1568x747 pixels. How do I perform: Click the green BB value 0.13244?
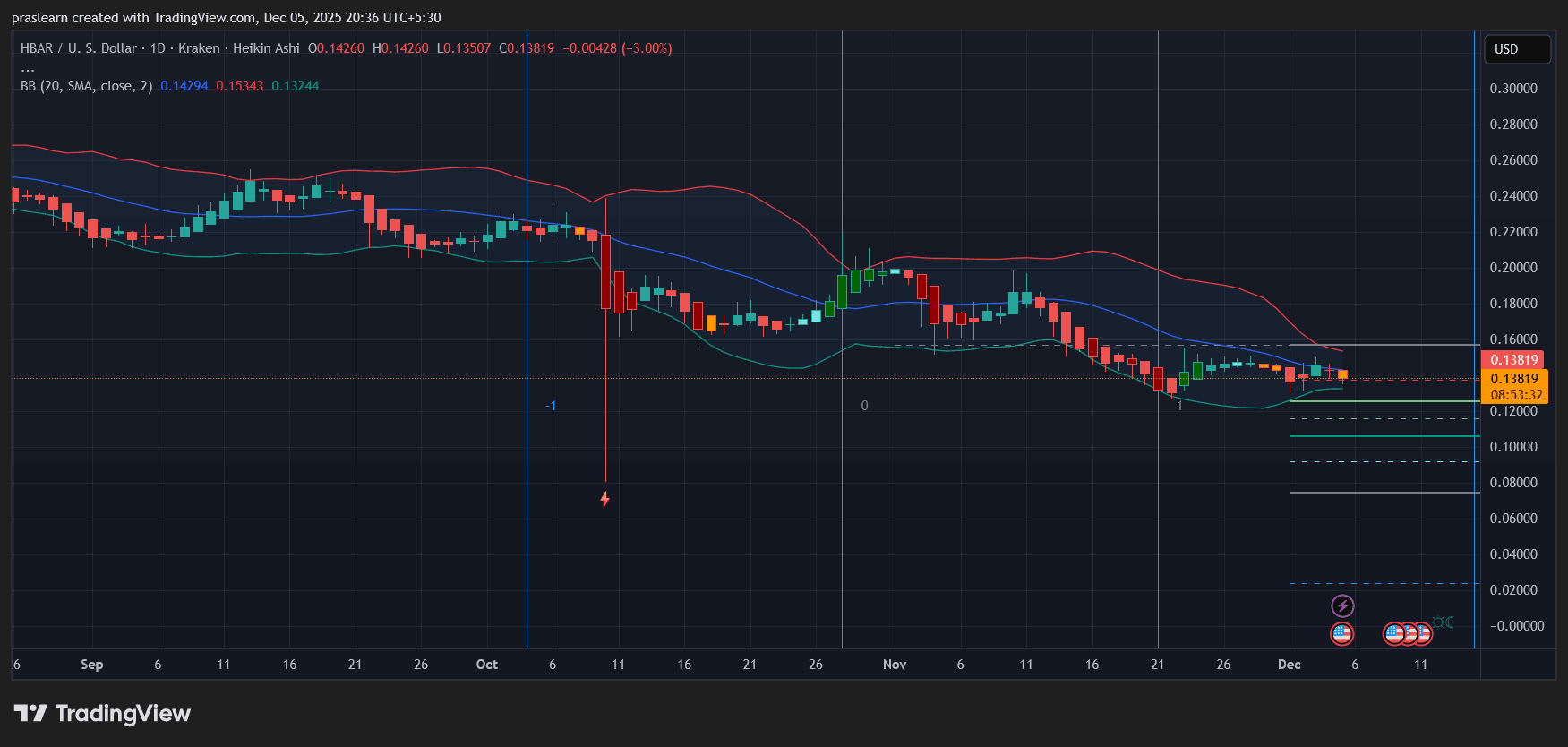(x=295, y=86)
